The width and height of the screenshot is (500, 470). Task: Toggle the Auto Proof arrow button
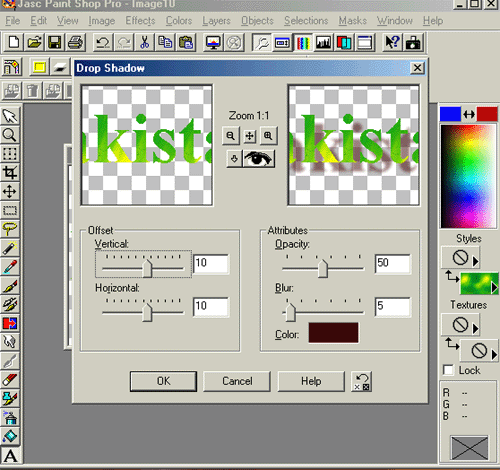click(234, 159)
